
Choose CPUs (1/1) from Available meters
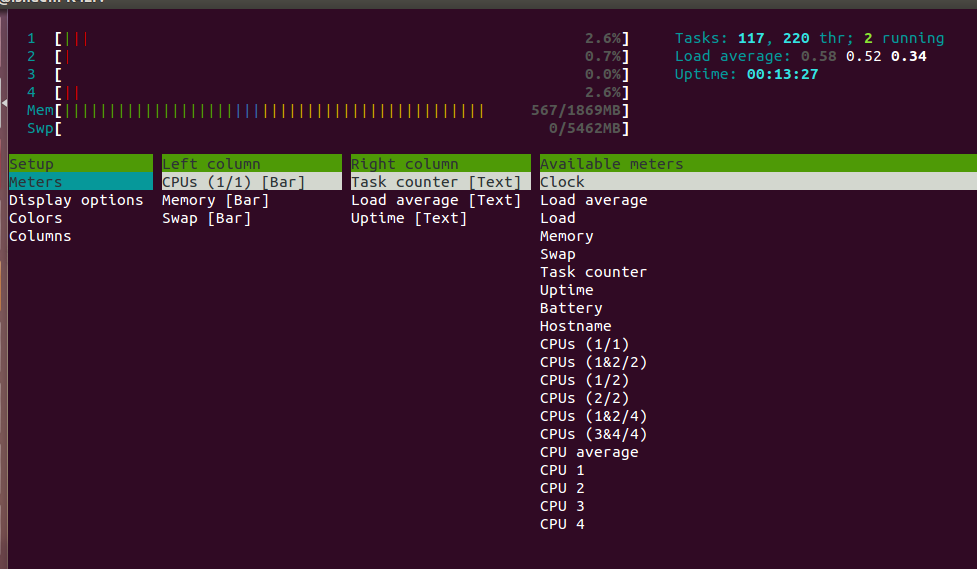tap(584, 344)
